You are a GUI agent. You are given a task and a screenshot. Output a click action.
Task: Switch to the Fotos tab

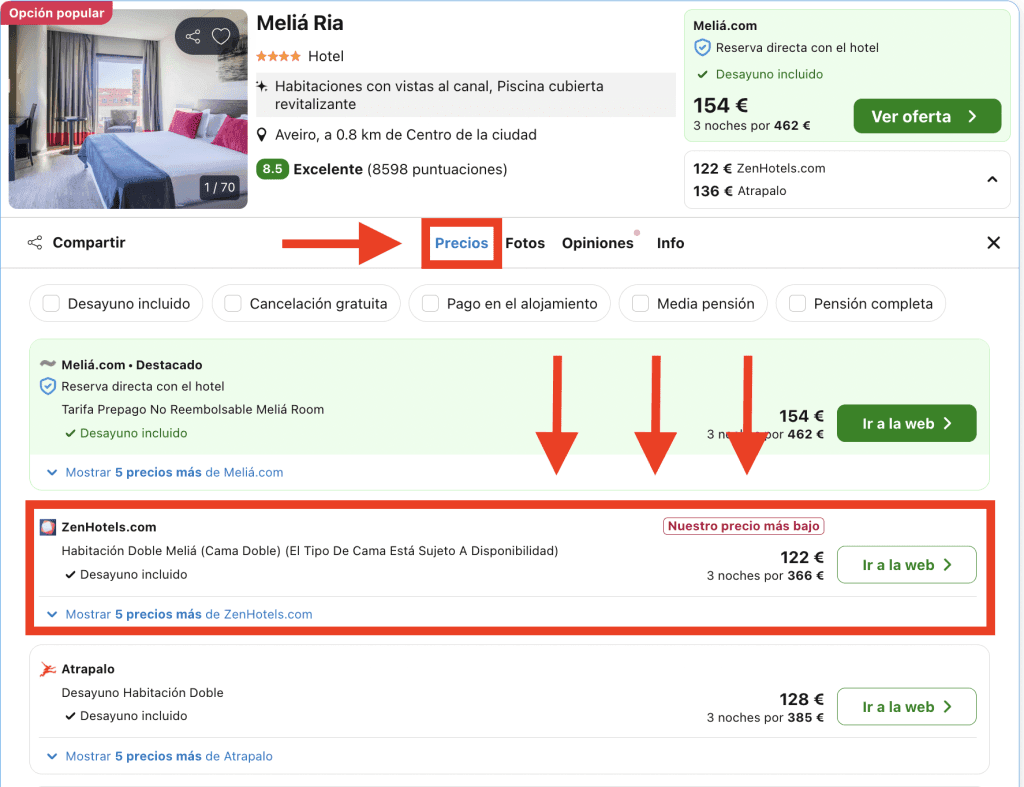click(x=525, y=243)
